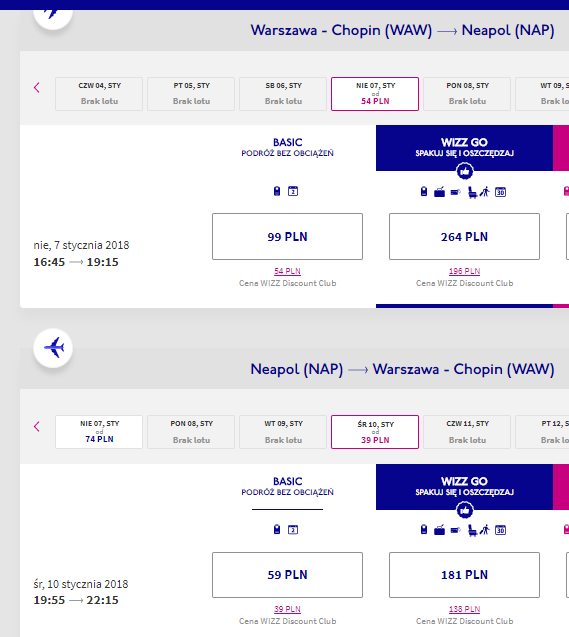Open the 54 PLN WIZZ Discount Club price link
The width and height of the screenshot is (569, 637).
coord(287,271)
